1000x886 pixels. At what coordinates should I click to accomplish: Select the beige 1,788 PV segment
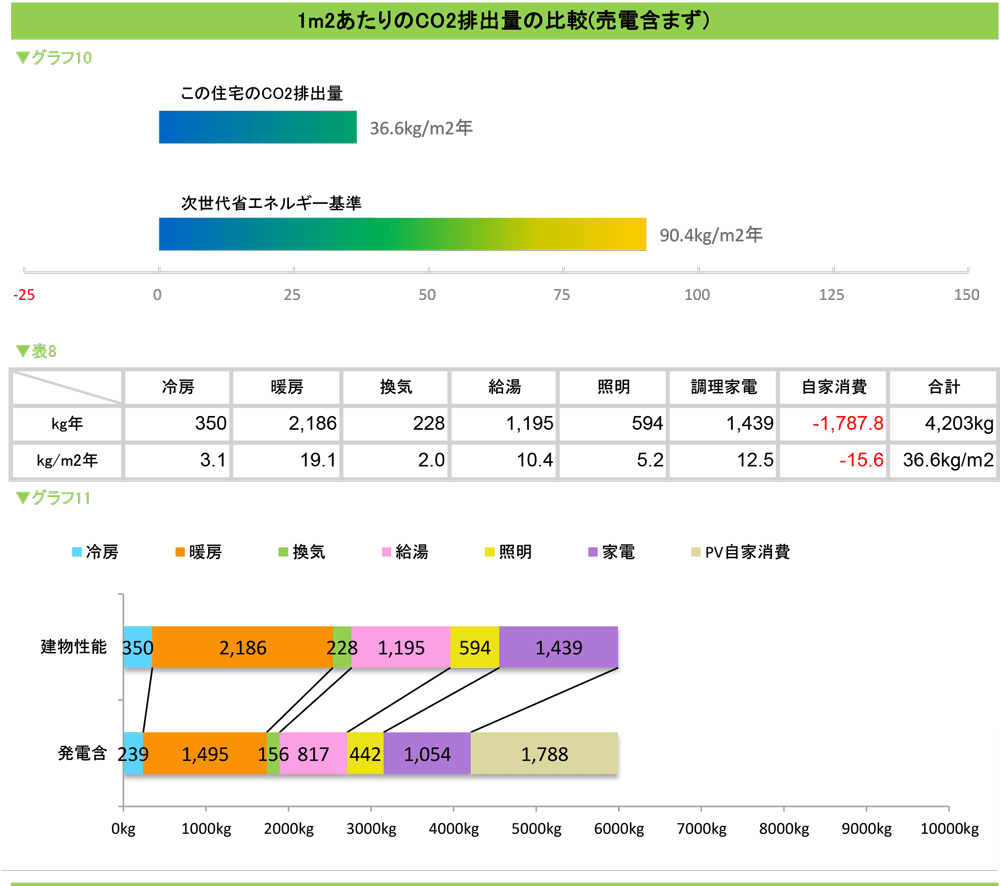pos(544,753)
